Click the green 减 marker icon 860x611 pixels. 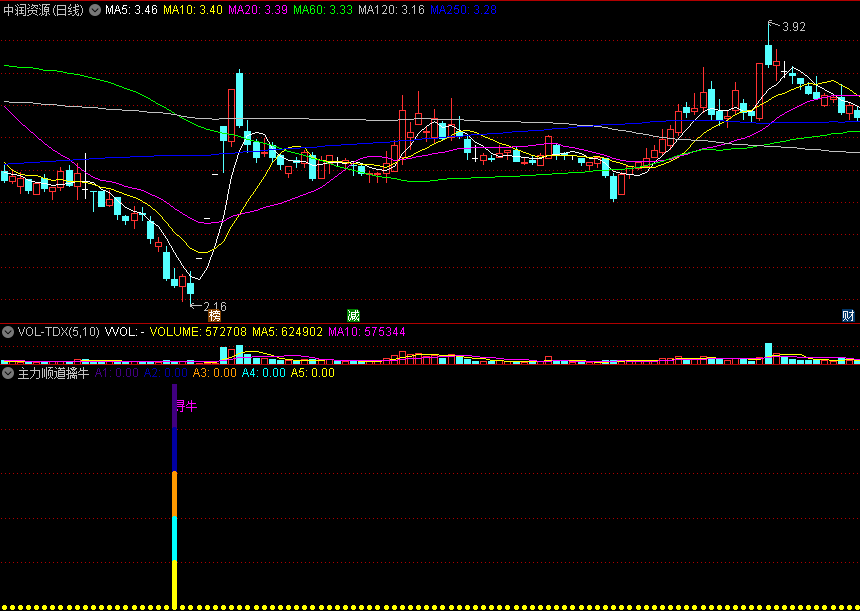coord(353,316)
